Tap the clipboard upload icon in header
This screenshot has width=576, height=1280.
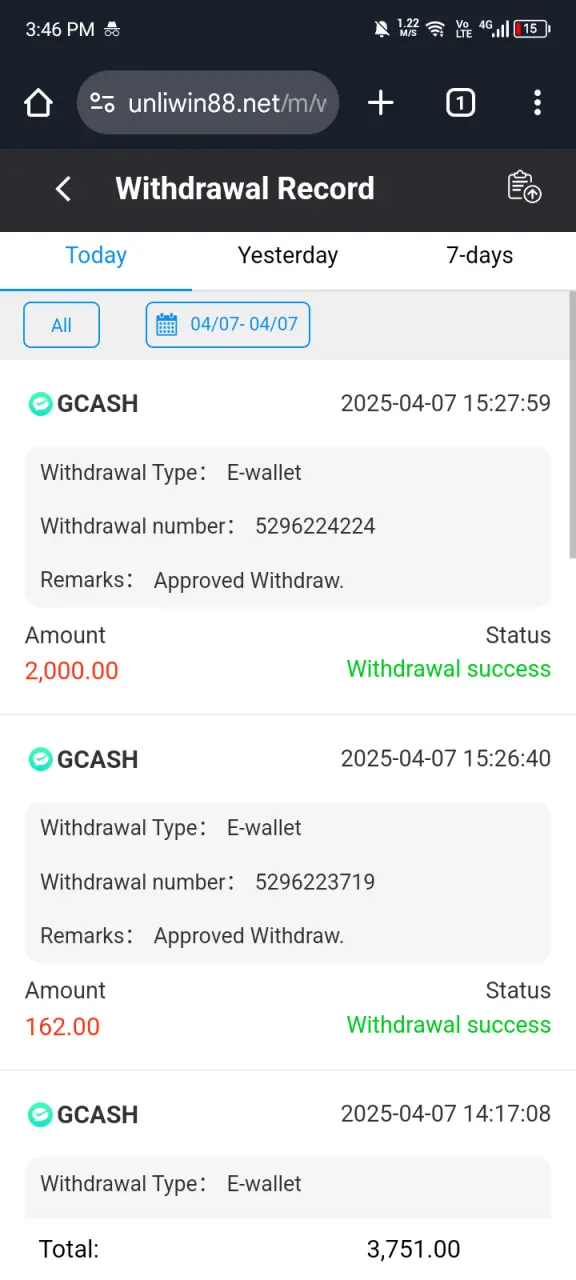pyautogui.click(x=524, y=188)
